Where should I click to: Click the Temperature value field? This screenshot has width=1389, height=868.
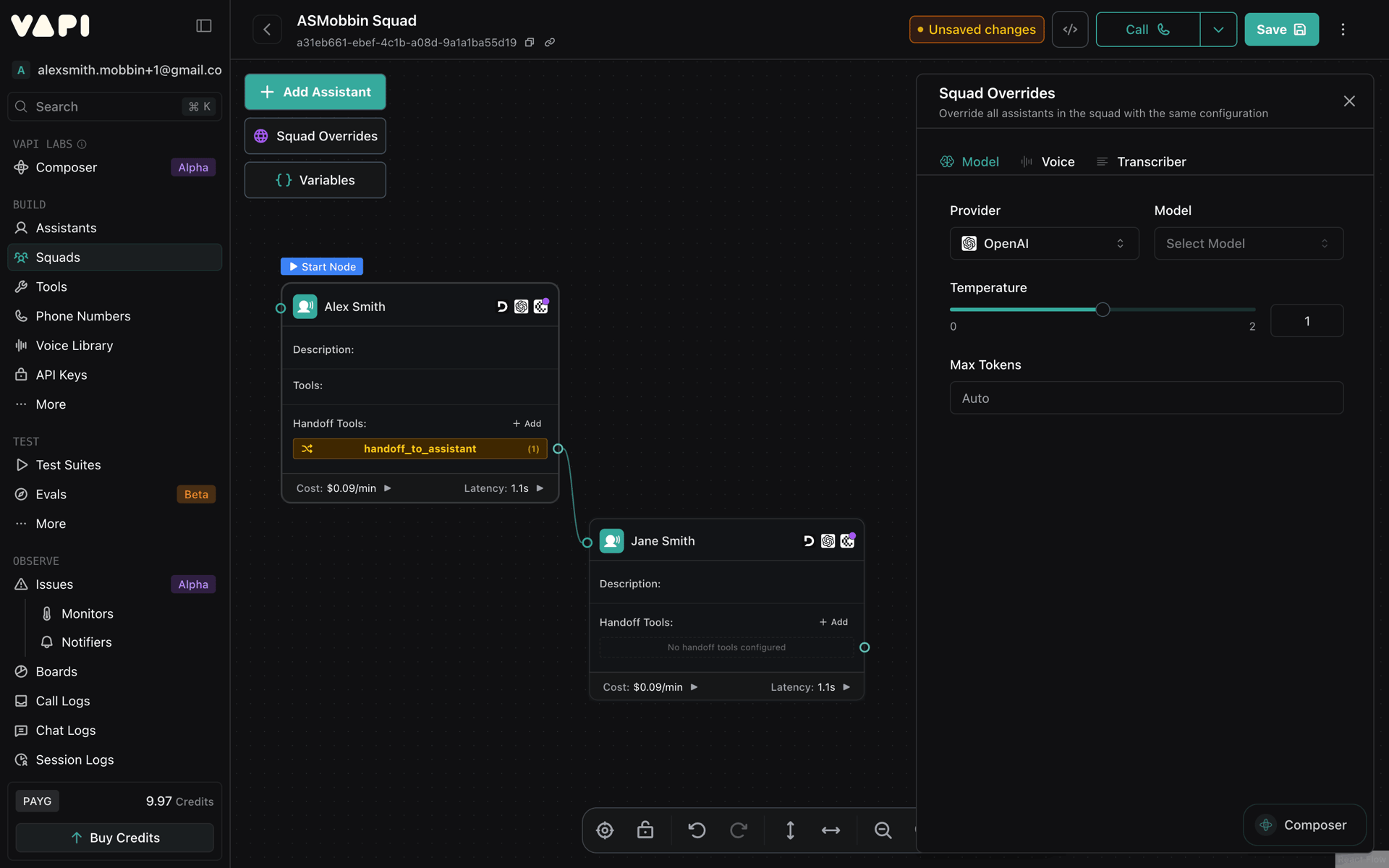(1307, 321)
